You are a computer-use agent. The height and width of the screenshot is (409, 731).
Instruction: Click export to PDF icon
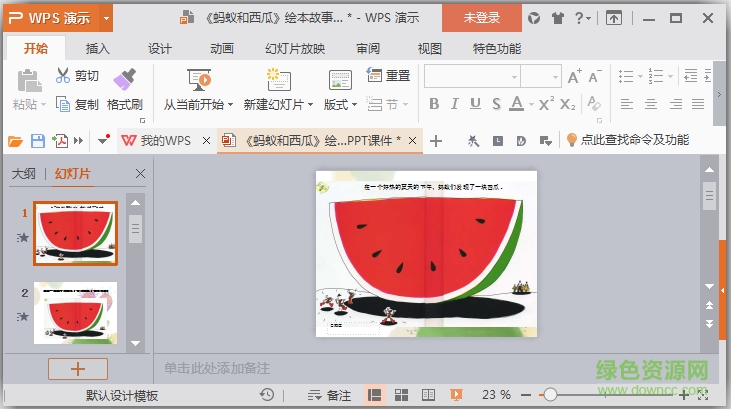[x=60, y=140]
